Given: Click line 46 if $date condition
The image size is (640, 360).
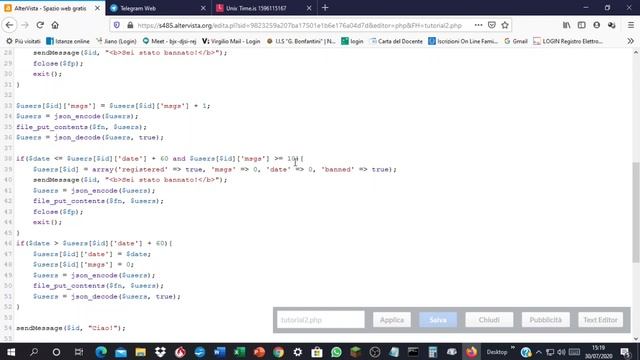Looking at the screenshot, I should point(94,243).
